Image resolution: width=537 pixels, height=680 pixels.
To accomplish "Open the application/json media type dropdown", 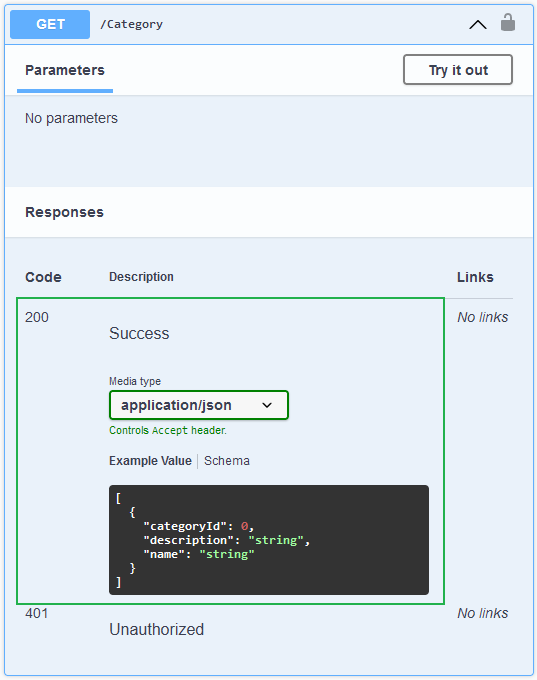I will click(x=199, y=405).
